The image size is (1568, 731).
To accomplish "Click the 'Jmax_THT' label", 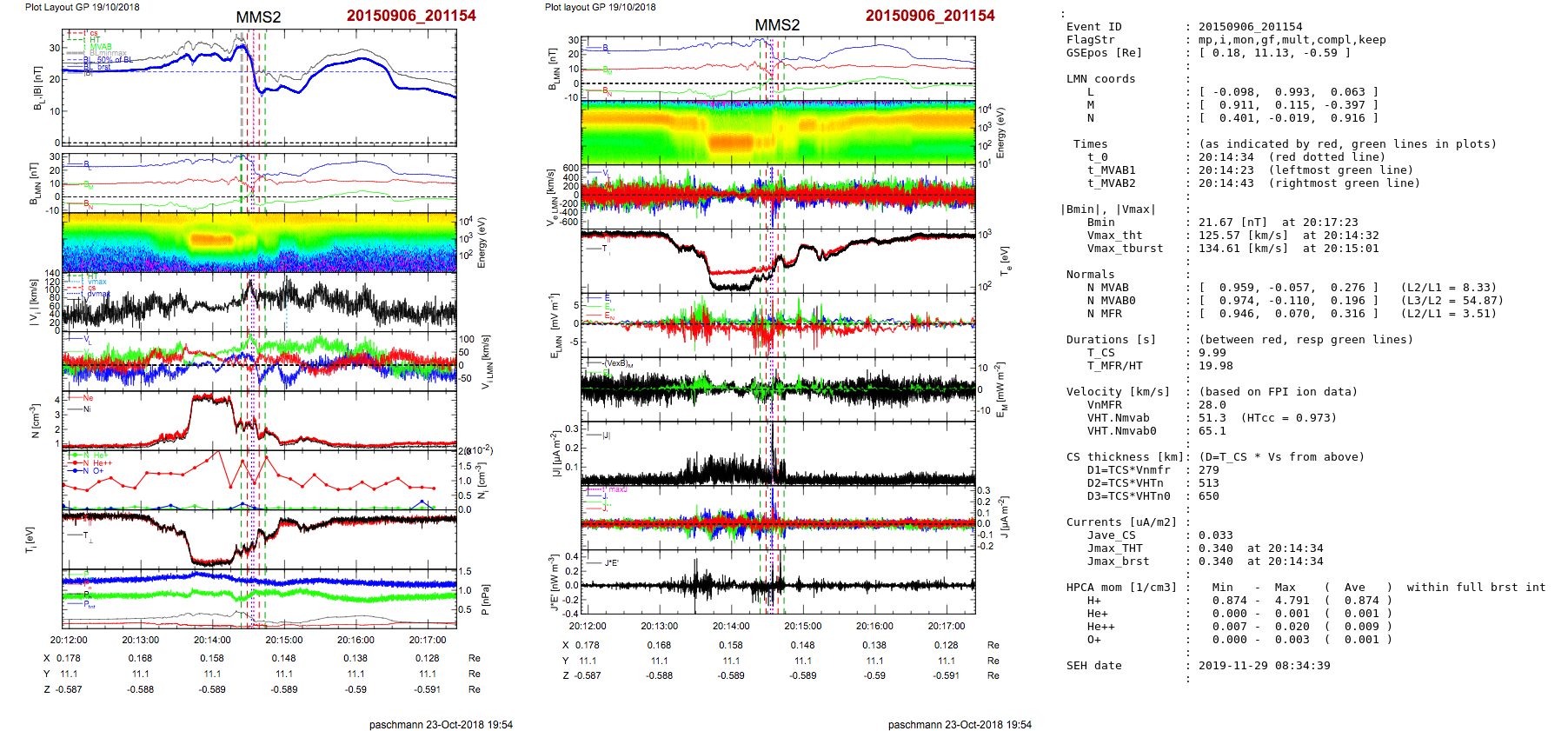I will pos(1114,548).
